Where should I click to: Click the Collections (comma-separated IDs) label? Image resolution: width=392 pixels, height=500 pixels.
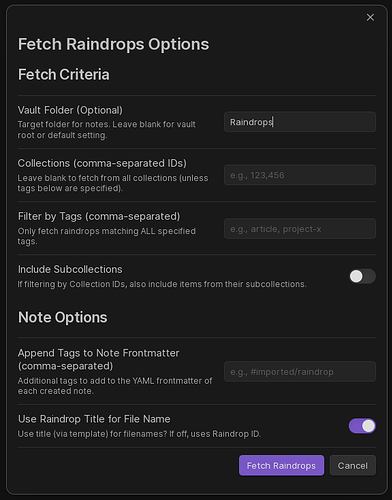[x=102, y=163]
